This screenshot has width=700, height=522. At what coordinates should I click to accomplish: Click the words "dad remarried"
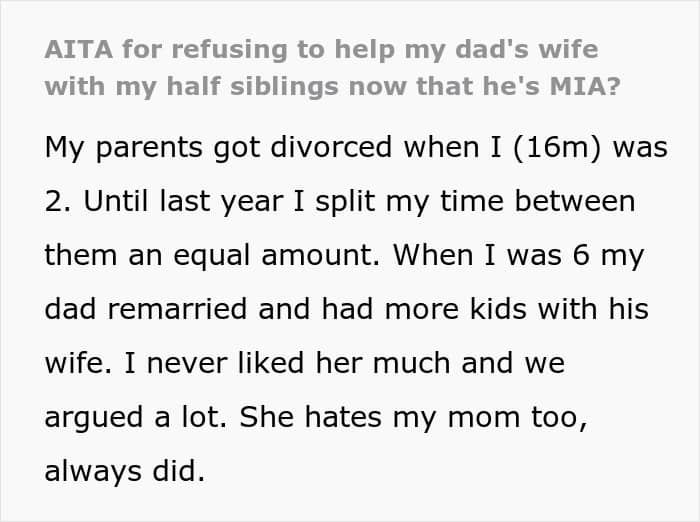tap(146, 309)
